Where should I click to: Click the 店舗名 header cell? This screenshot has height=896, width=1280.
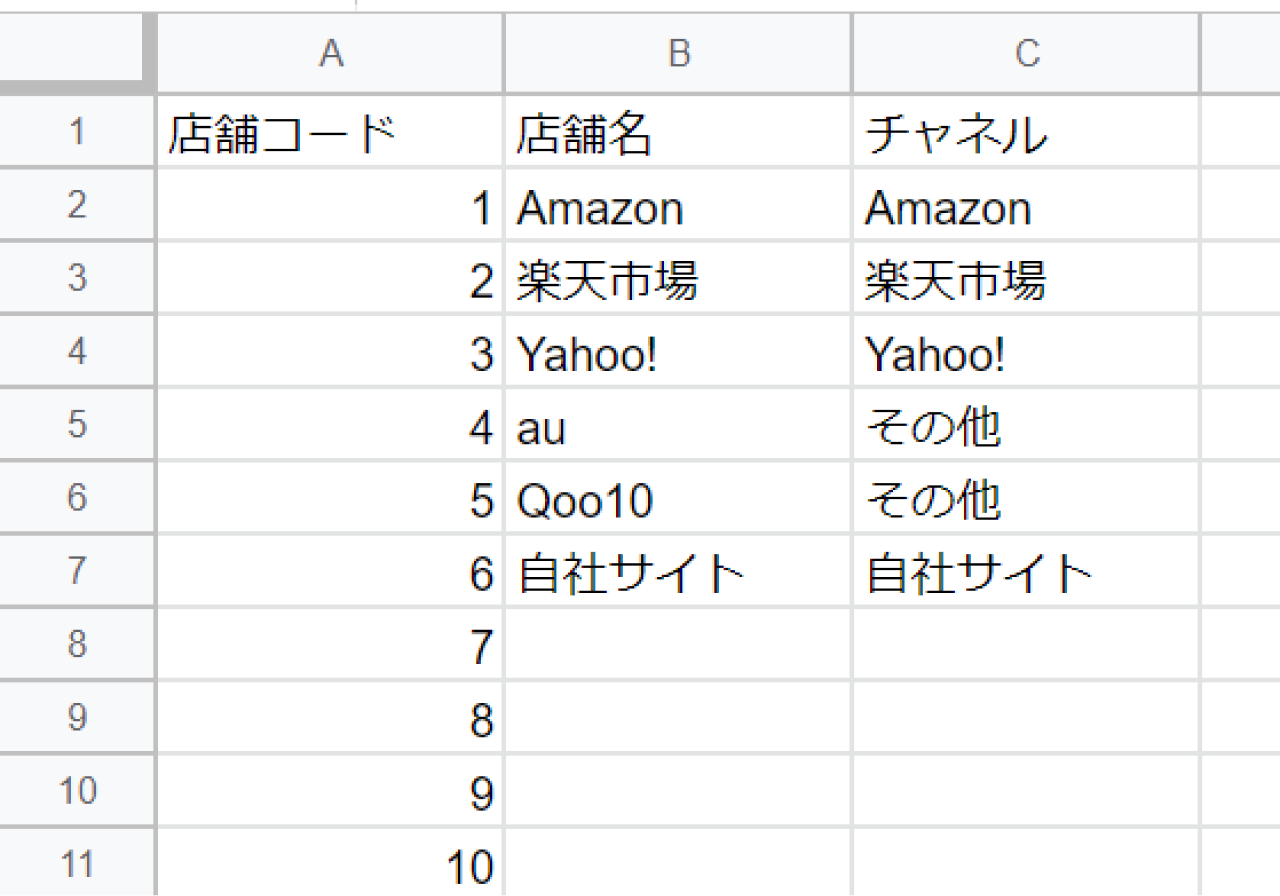tap(678, 133)
